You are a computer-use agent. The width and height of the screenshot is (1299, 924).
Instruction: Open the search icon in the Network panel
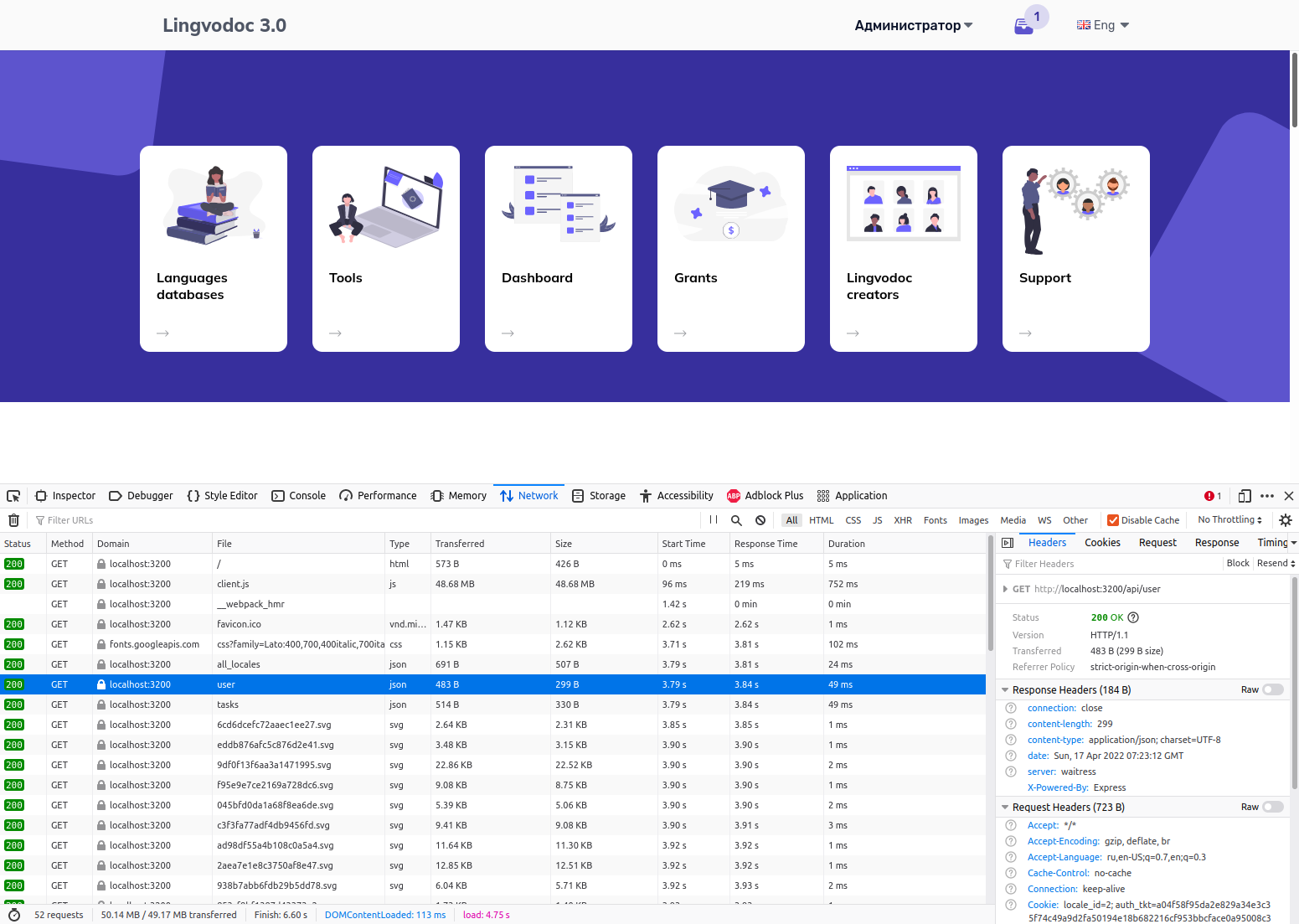point(736,519)
